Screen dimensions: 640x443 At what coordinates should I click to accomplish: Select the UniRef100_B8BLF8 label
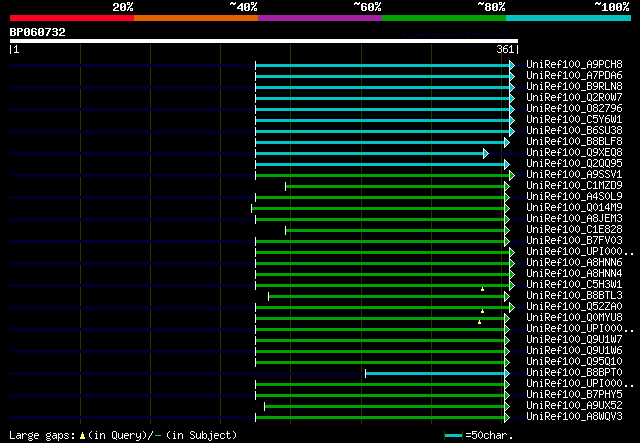pos(574,141)
